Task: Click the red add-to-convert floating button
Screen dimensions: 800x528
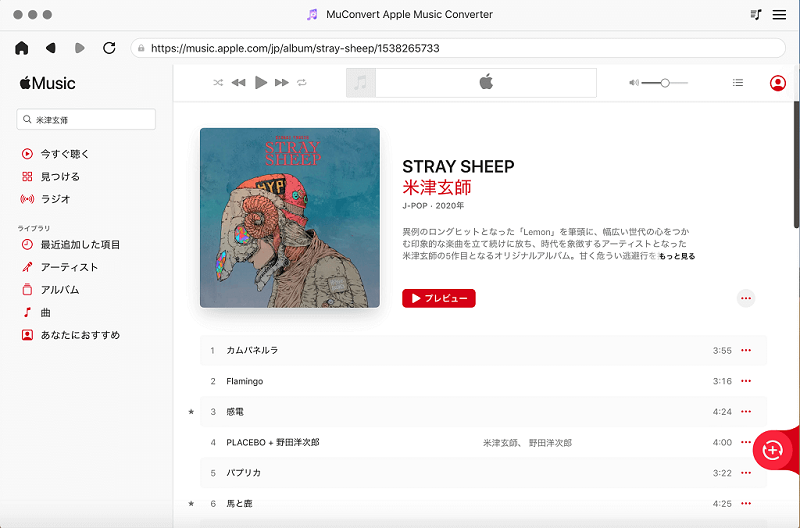Action: 772,450
